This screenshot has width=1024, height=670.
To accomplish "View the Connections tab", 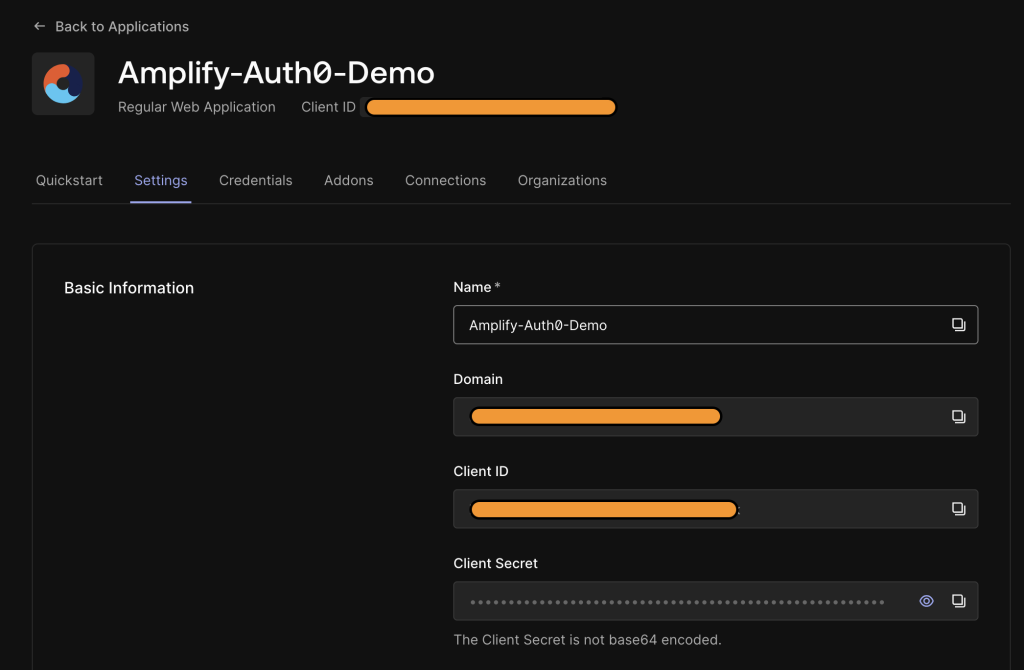I will tap(445, 180).
